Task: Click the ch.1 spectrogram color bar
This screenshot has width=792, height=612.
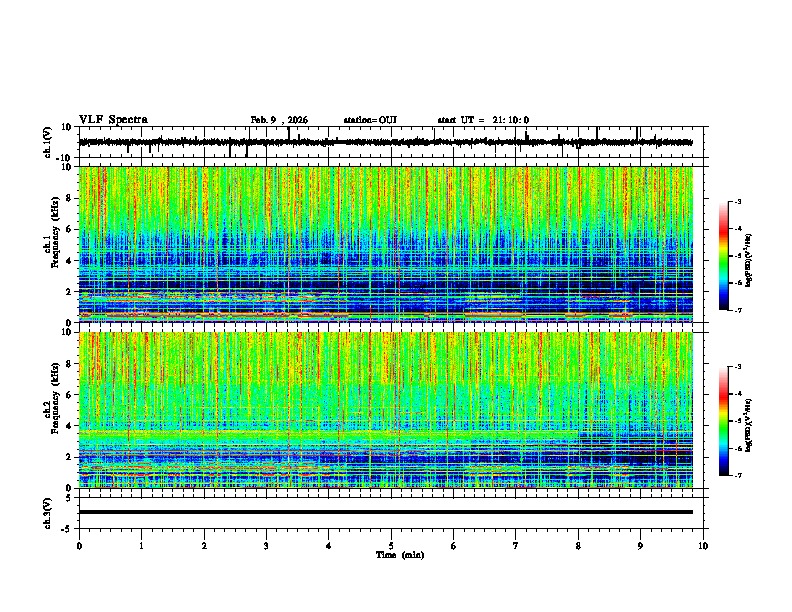Action: coord(723,256)
